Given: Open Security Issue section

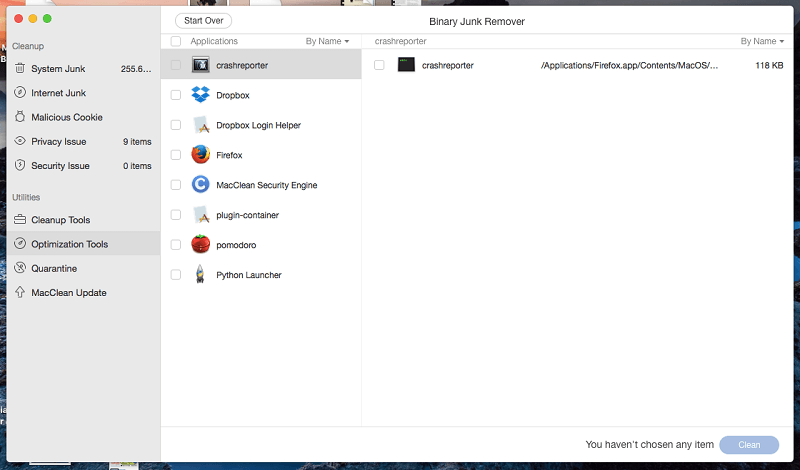Looking at the screenshot, I should (83, 165).
